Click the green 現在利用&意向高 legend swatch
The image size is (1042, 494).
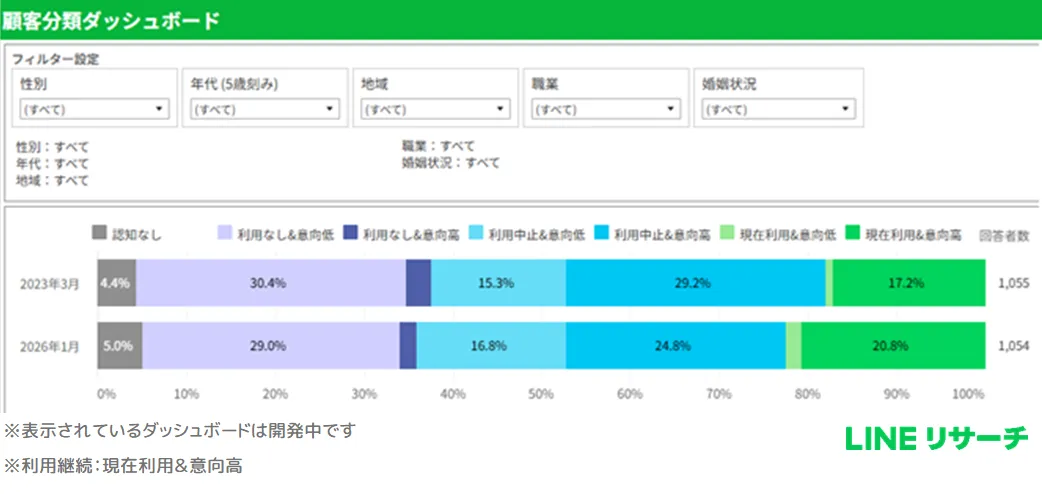click(852, 234)
